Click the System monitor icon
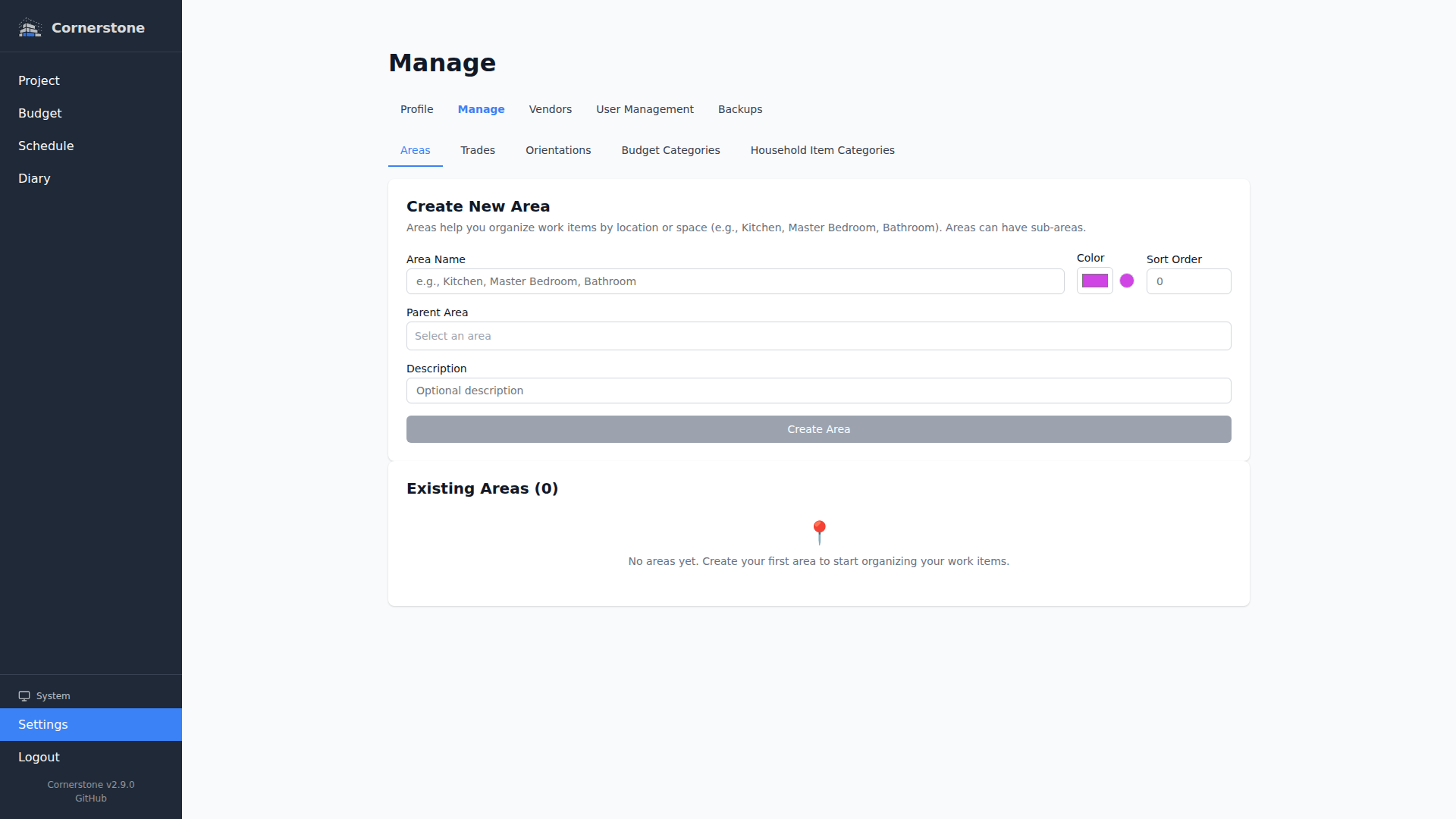Image resolution: width=1456 pixels, height=819 pixels. tap(24, 696)
